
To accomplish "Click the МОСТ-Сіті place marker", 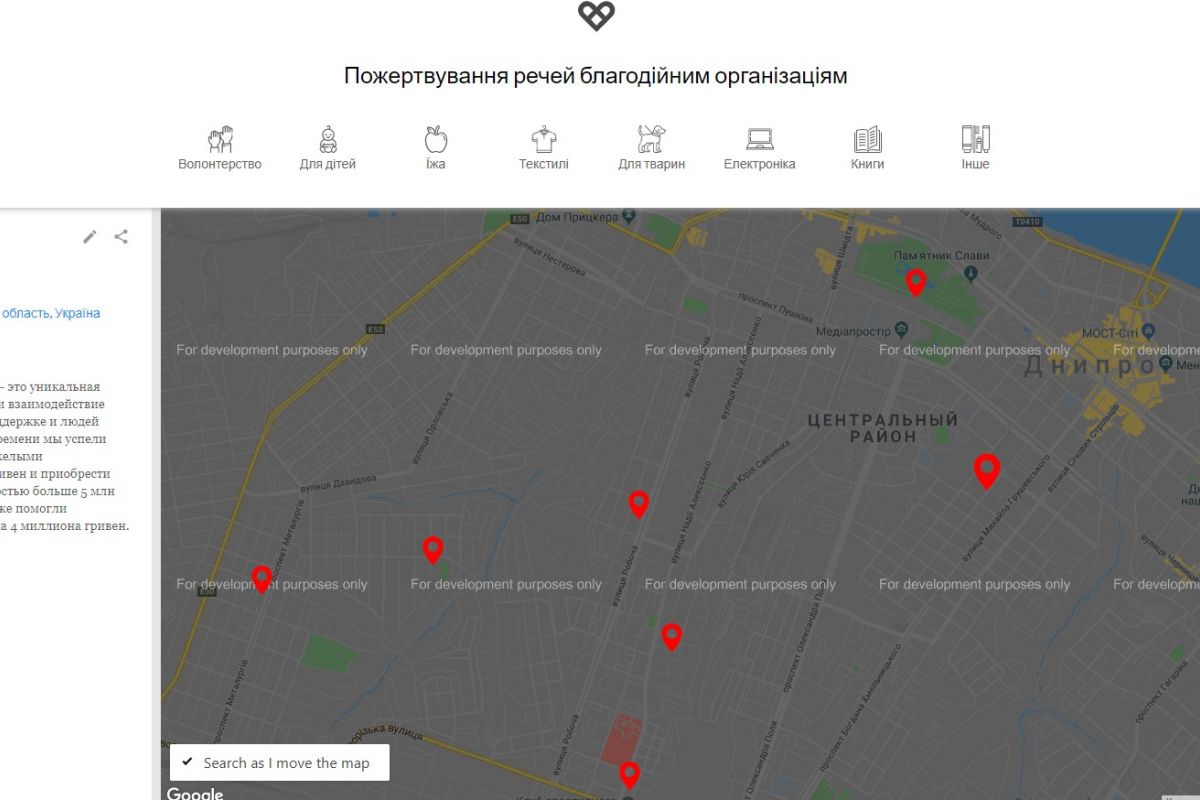I will click(1148, 330).
